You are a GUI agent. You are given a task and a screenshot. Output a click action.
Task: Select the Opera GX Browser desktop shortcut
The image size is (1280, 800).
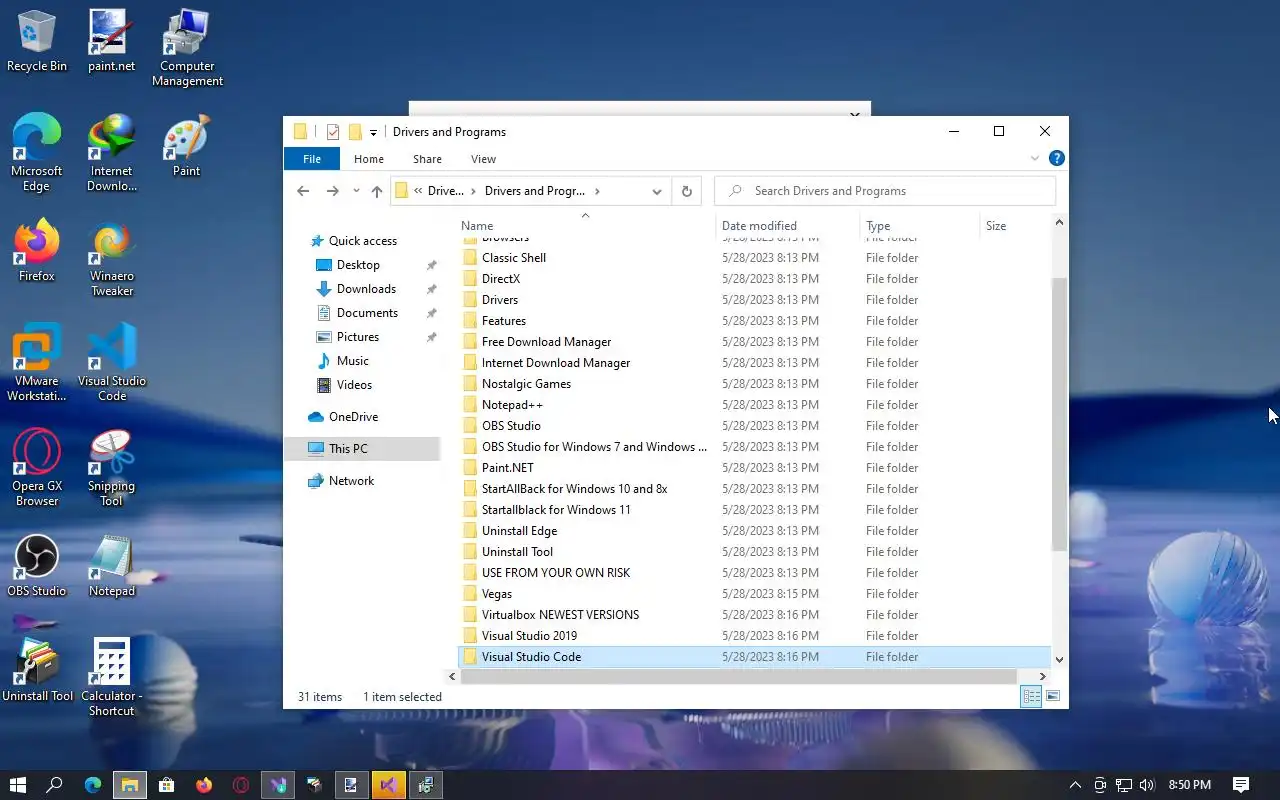click(x=37, y=468)
